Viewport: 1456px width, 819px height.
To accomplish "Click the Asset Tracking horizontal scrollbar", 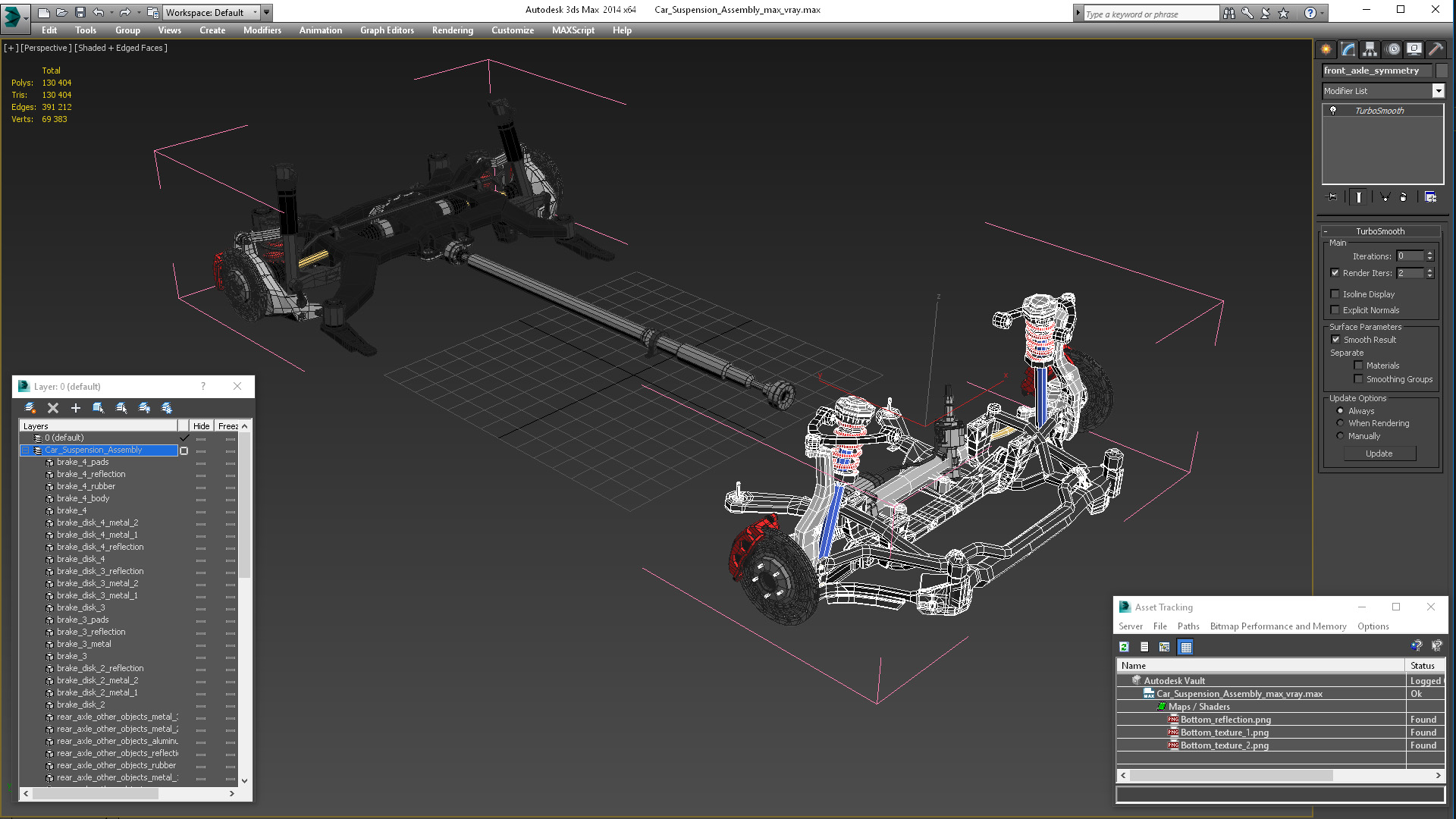I will 1231,776.
